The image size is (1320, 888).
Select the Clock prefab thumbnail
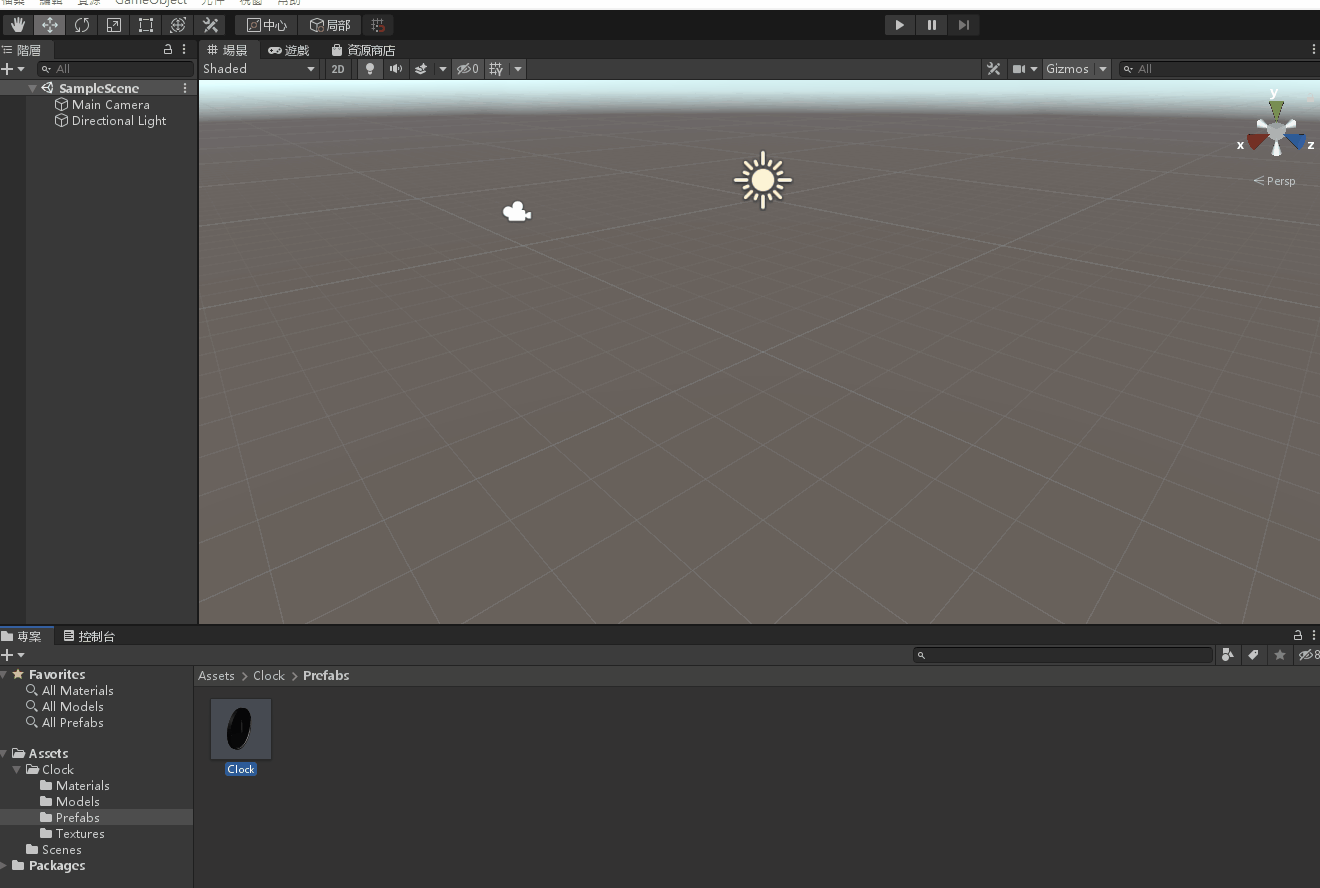pyautogui.click(x=241, y=729)
